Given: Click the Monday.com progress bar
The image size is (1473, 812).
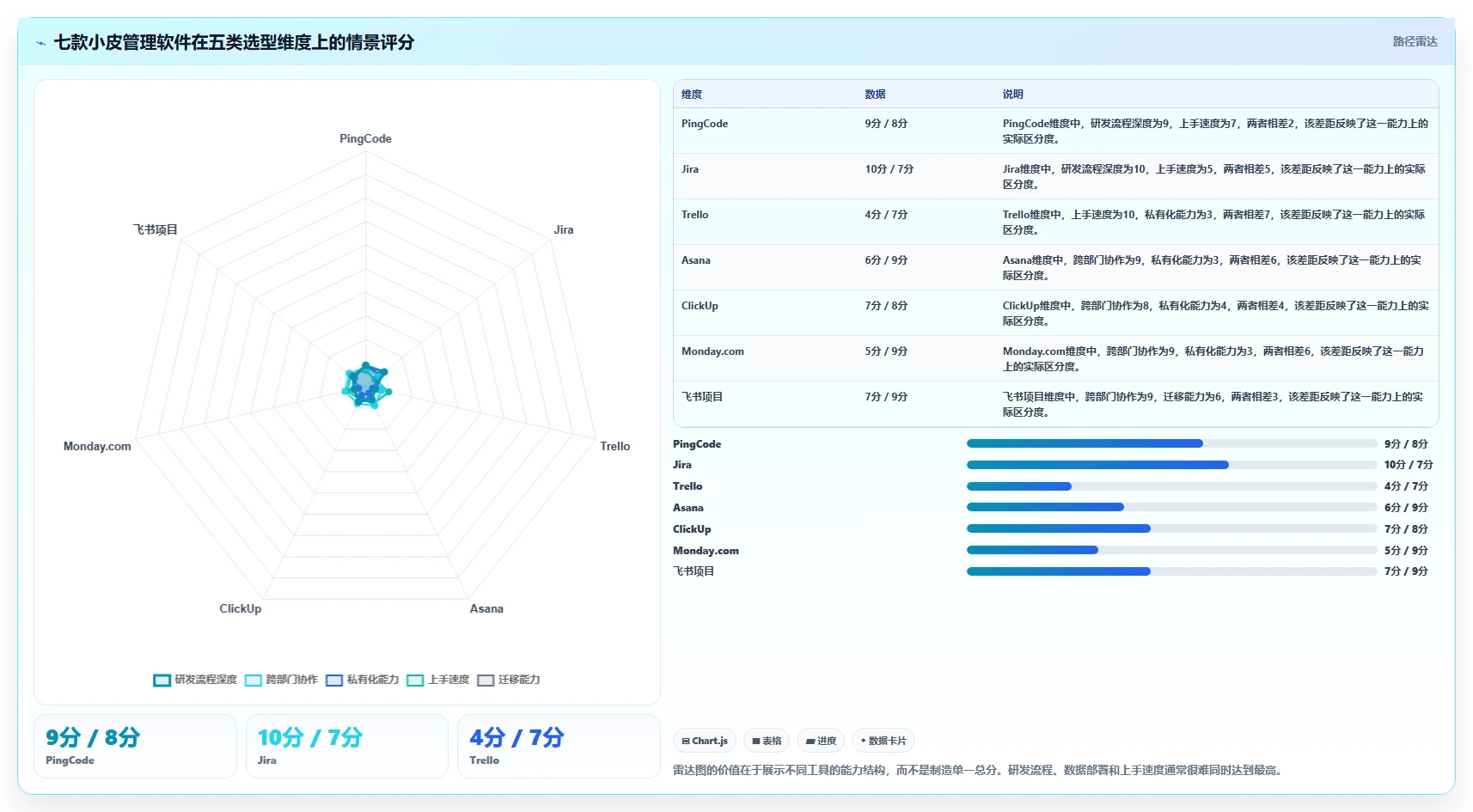Looking at the screenshot, I should click(1171, 550).
